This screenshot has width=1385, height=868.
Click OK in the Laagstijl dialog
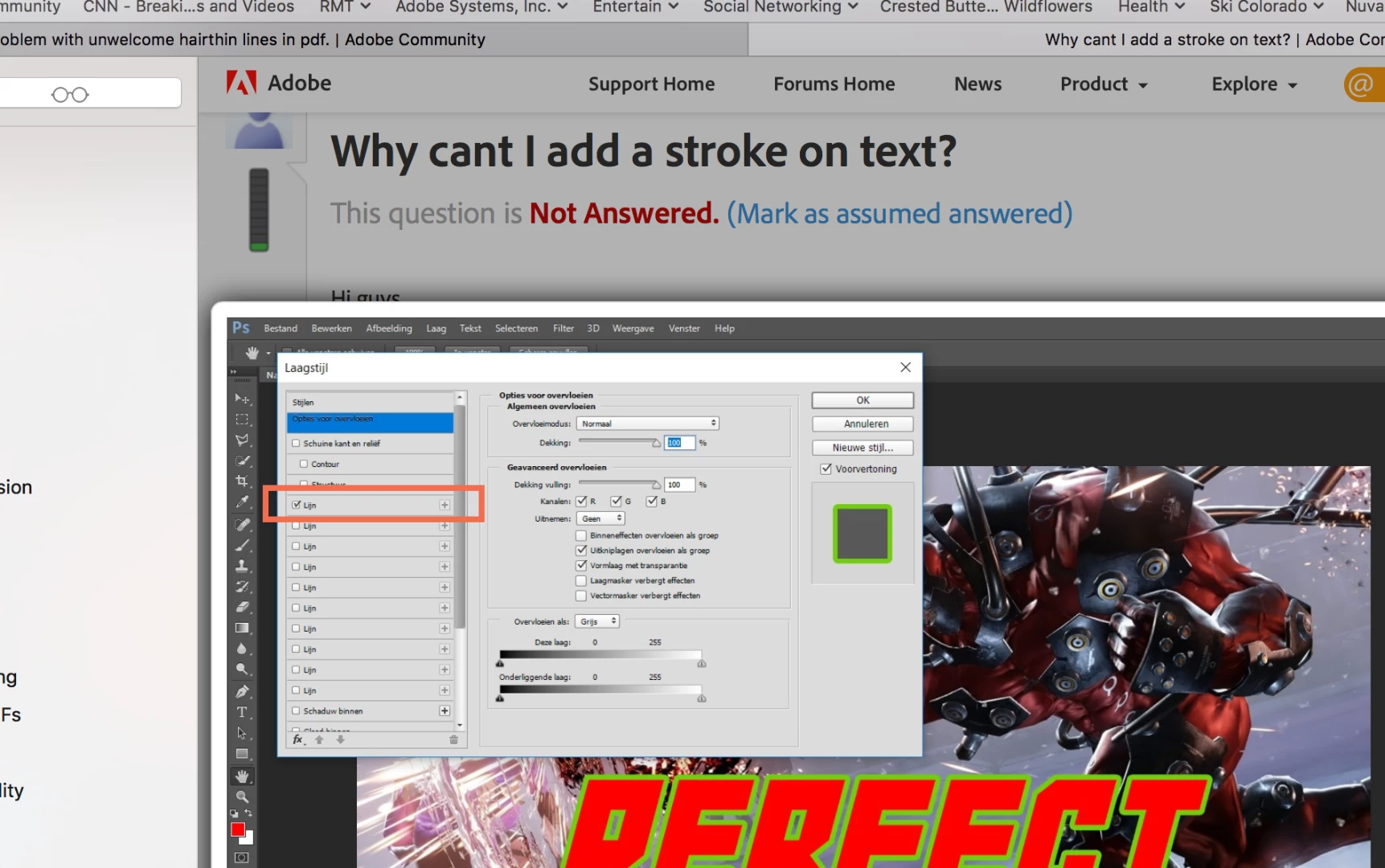[863, 400]
